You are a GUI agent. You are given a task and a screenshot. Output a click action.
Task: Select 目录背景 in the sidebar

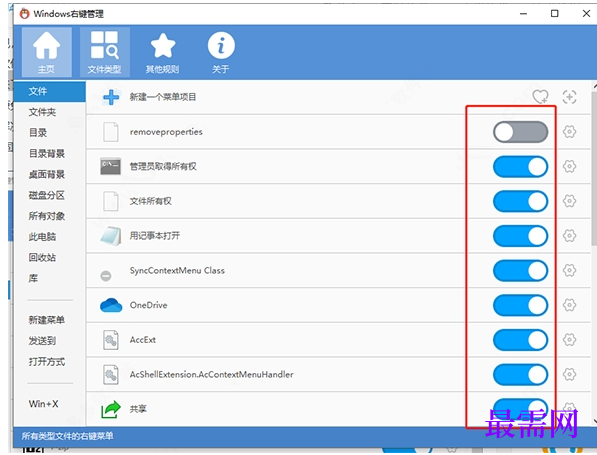(47, 154)
